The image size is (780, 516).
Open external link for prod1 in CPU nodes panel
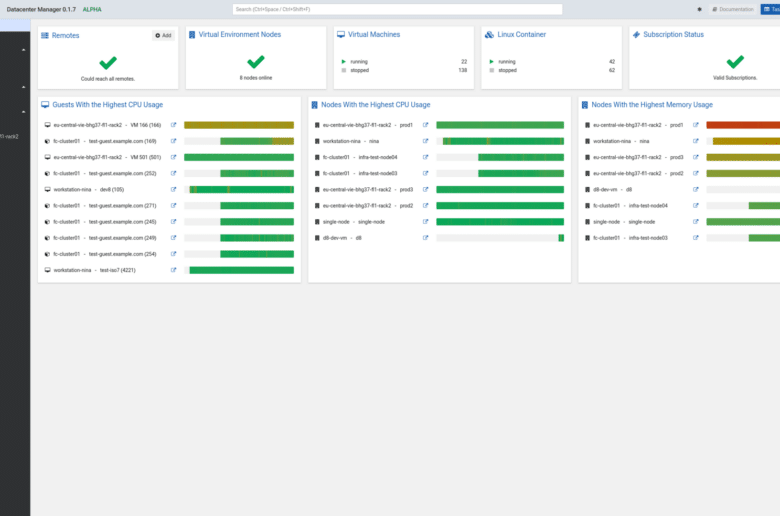pos(425,125)
